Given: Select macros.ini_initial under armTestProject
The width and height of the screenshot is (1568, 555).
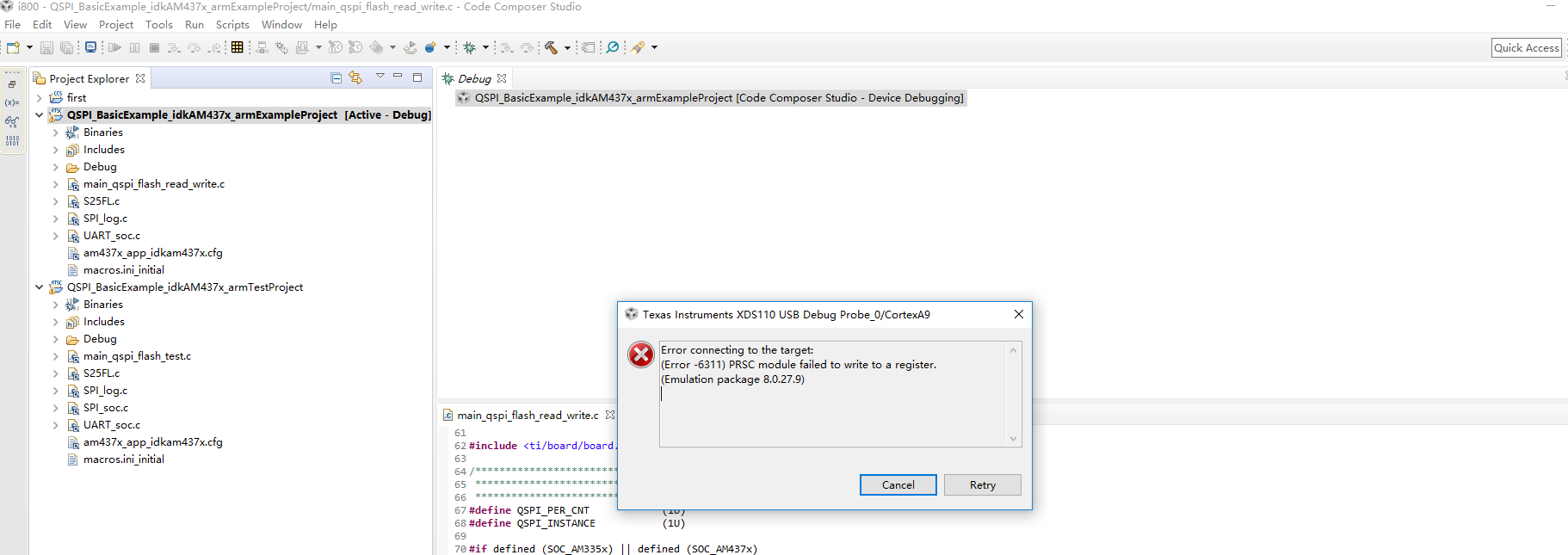Looking at the screenshot, I should [x=124, y=459].
